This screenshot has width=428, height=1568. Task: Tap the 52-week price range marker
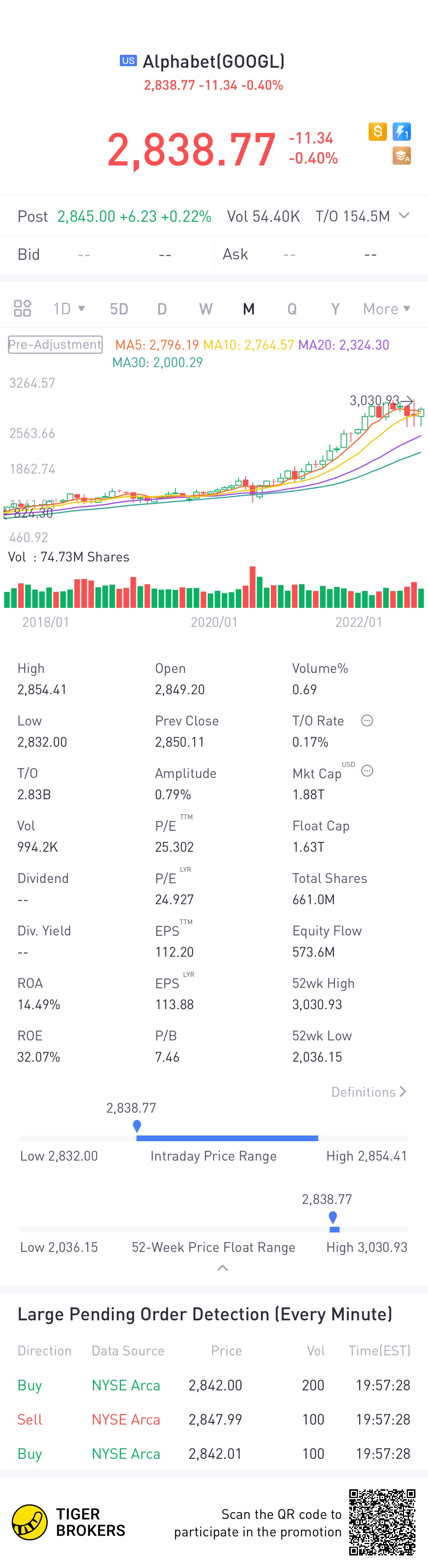point(333,1218)
